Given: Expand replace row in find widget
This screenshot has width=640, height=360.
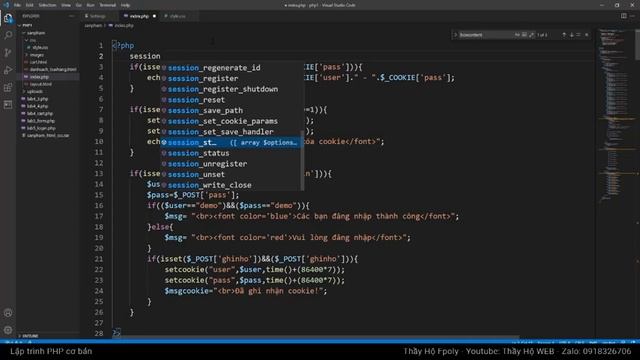Looking at the screenshot, I should [x=455, y=35].
